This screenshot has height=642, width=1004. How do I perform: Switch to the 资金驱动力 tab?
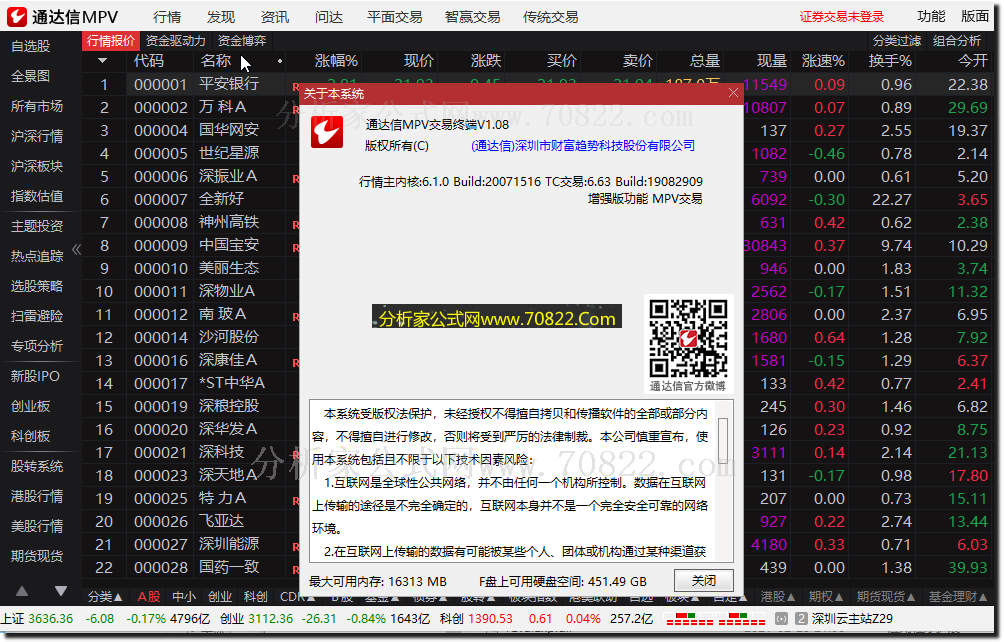pos(175,41)
